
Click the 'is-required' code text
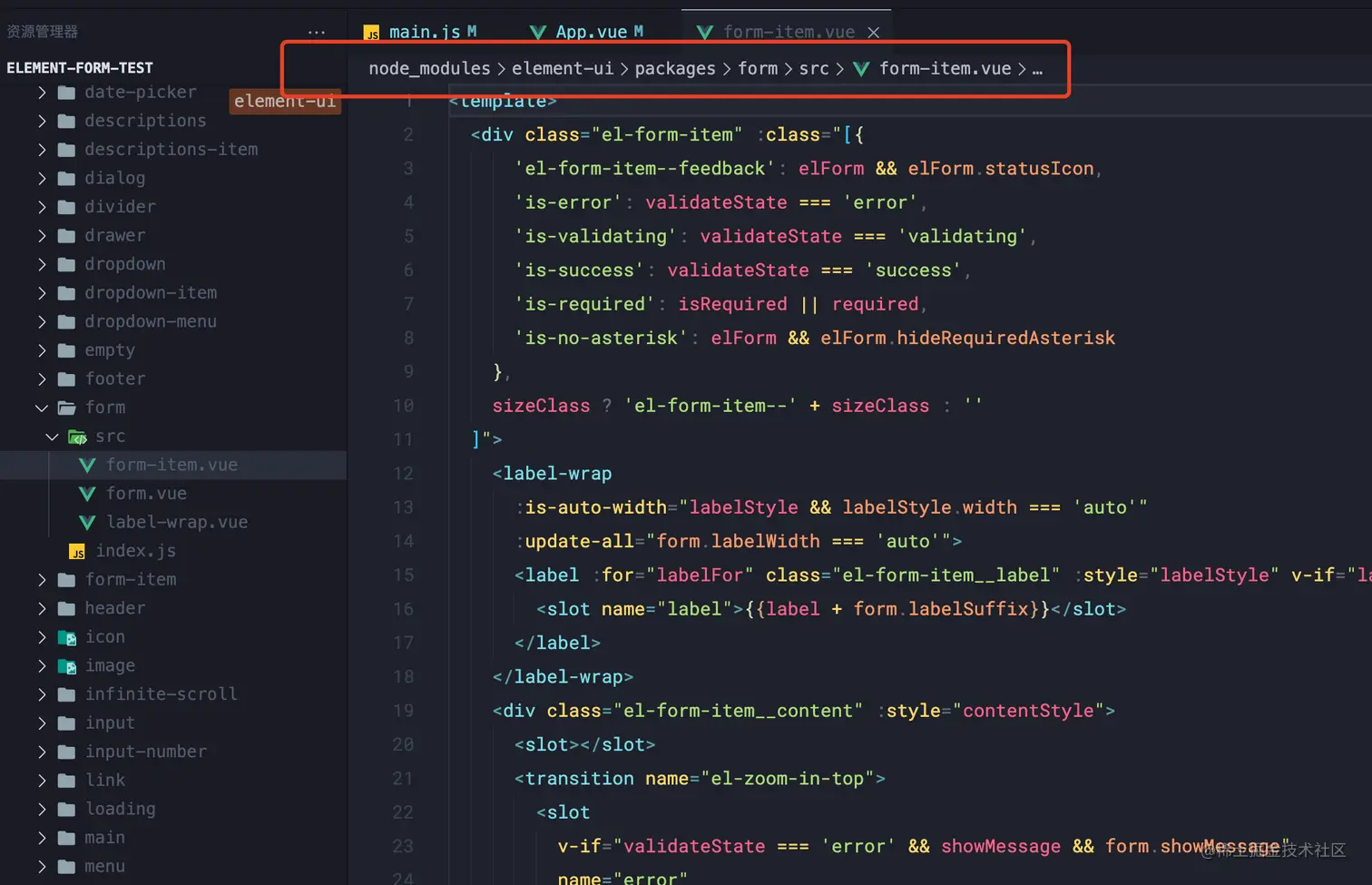(x=584, y=304)
